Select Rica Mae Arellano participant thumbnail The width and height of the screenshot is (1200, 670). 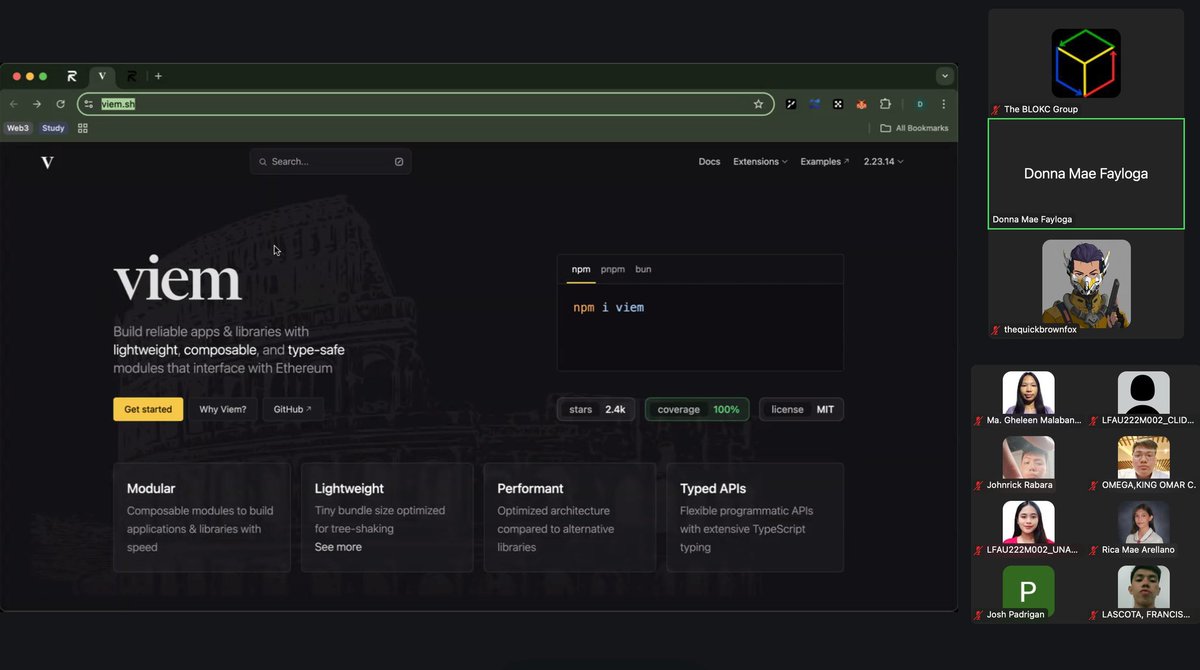click(x=1143, y=523)
